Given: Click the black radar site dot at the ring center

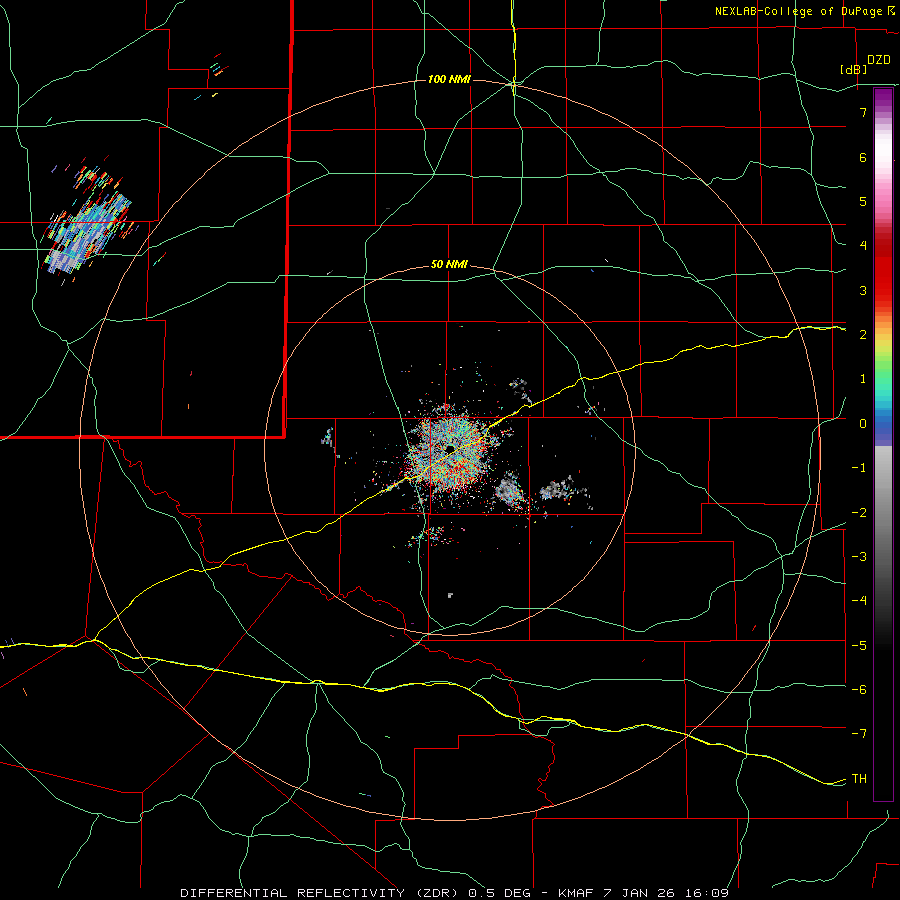Looking at the screenshot, I should point(450,448).
